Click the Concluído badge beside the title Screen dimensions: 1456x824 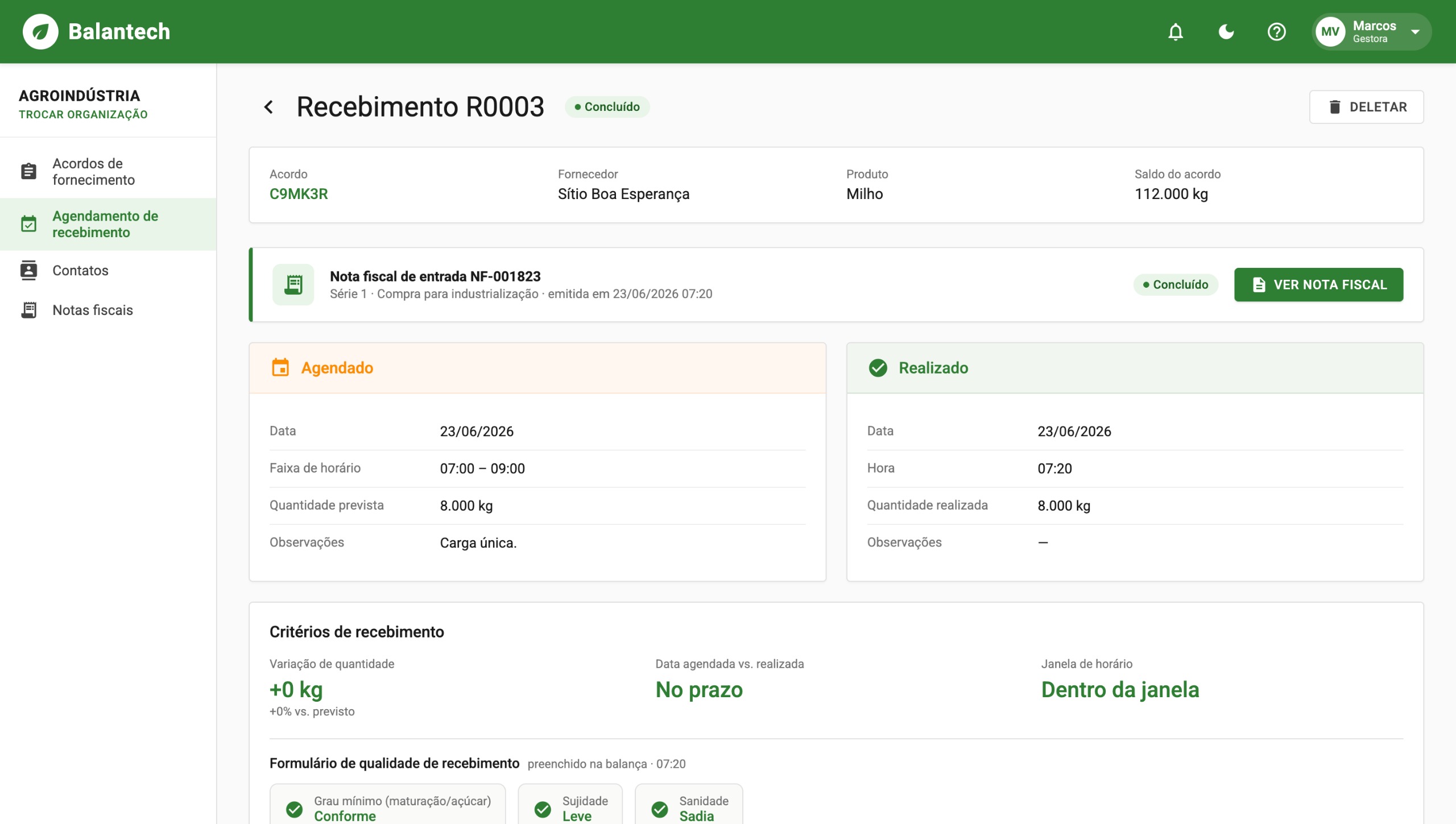pyautogui.click(x=607, y=107)
